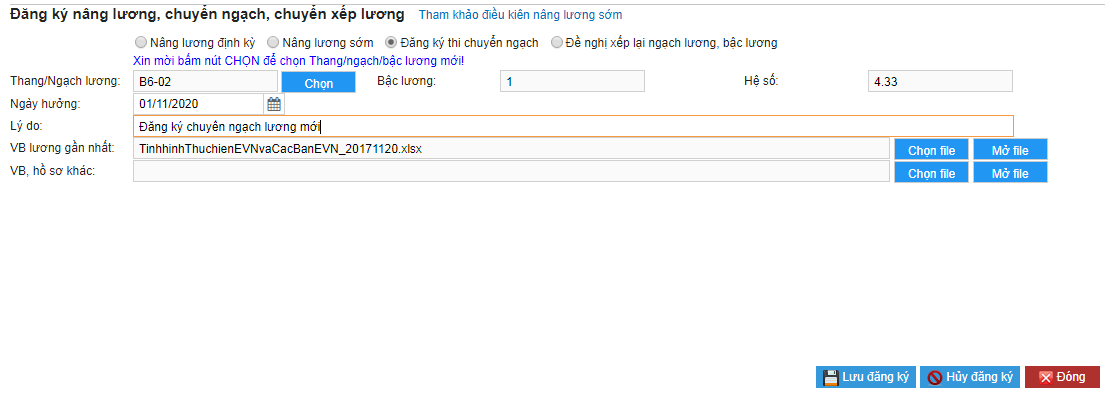Click the VB lương gần nhất file field
The image size is (1105, 396).
(511, 149)
